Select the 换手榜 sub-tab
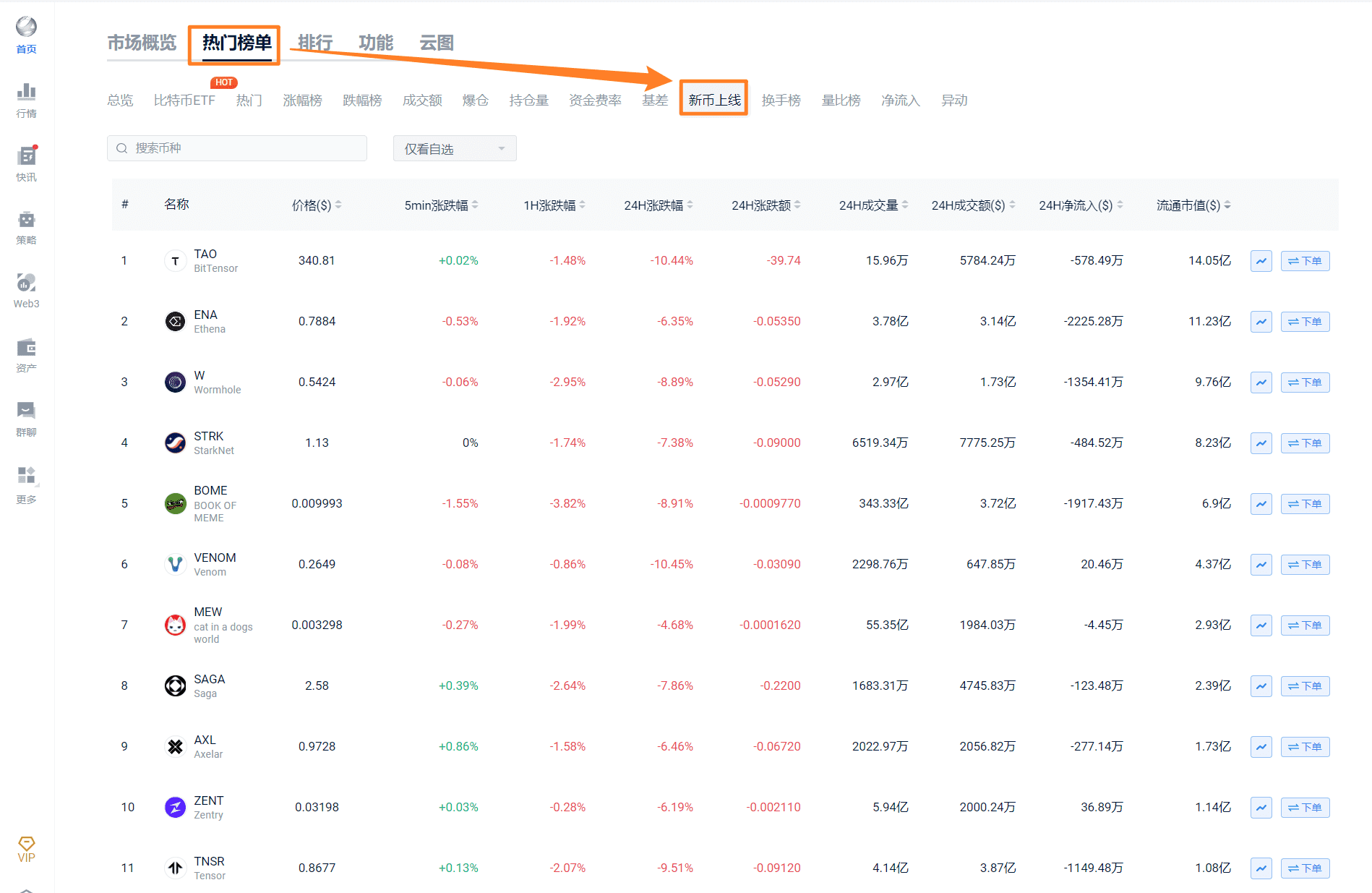The image size is (1372, 893). [x=781, y=101]
